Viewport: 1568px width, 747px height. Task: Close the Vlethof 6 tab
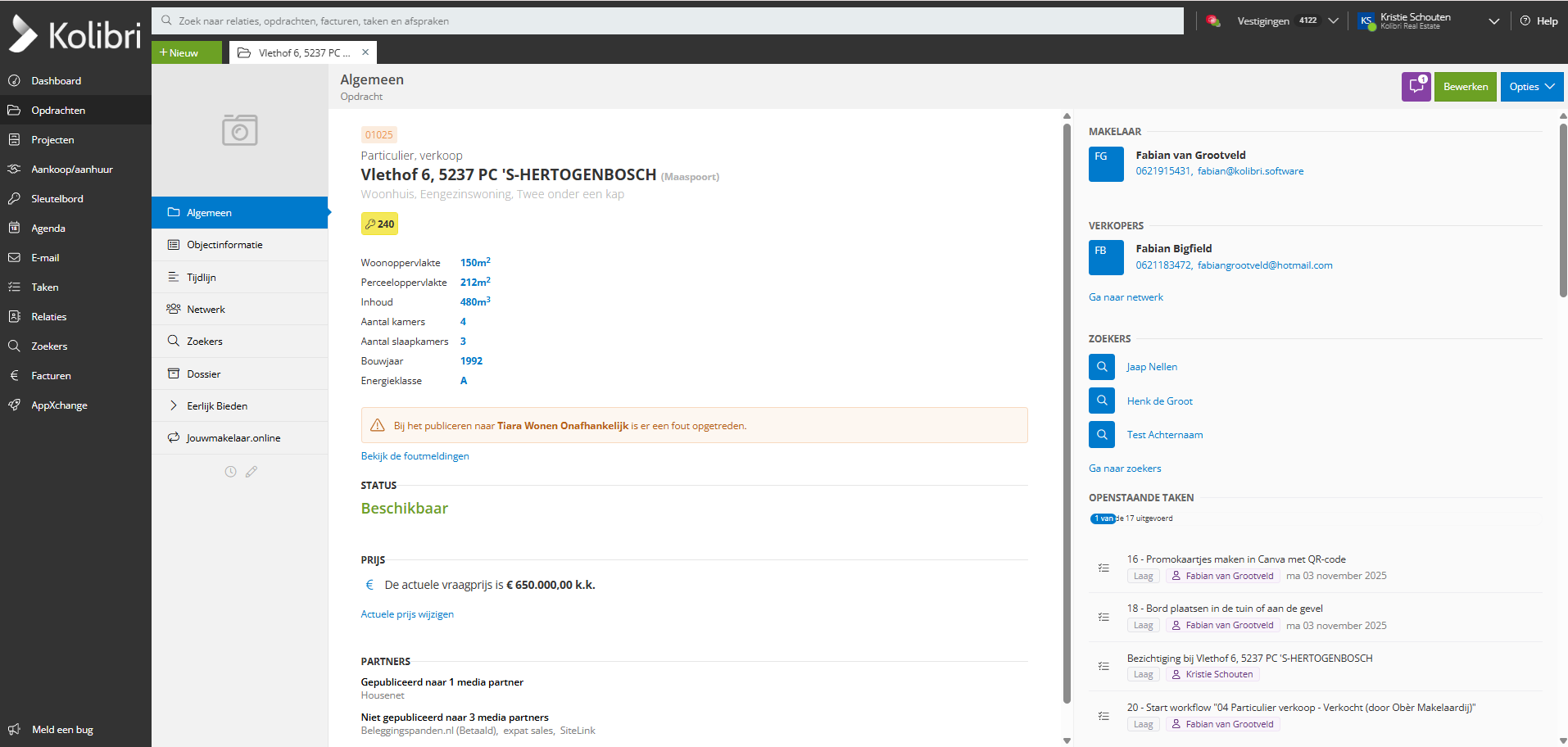click(x=365, y=52)
